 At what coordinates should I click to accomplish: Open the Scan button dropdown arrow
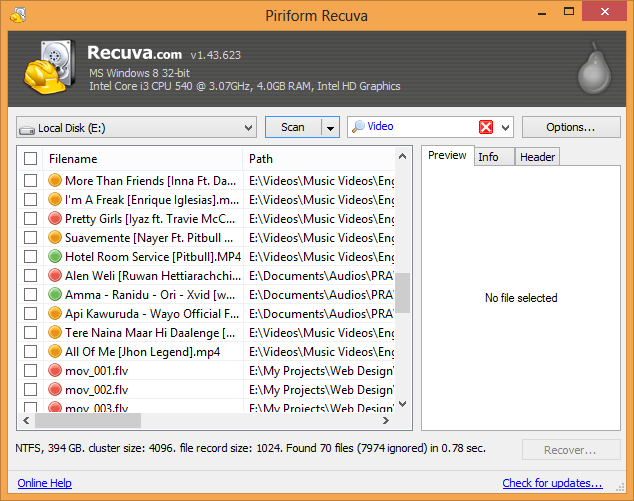coord(330,128)
